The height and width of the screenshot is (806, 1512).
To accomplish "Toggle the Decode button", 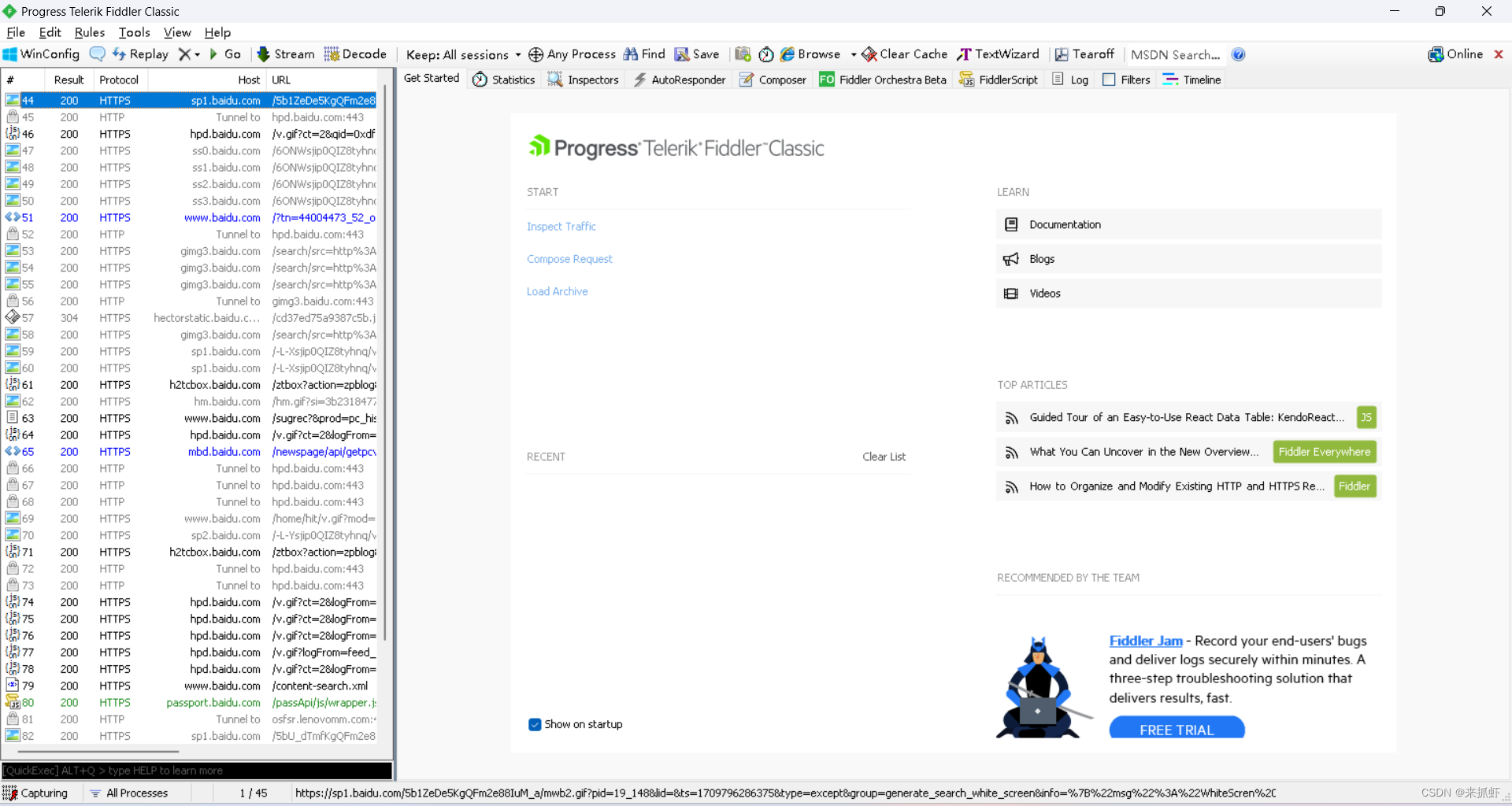I will point(355,54).
